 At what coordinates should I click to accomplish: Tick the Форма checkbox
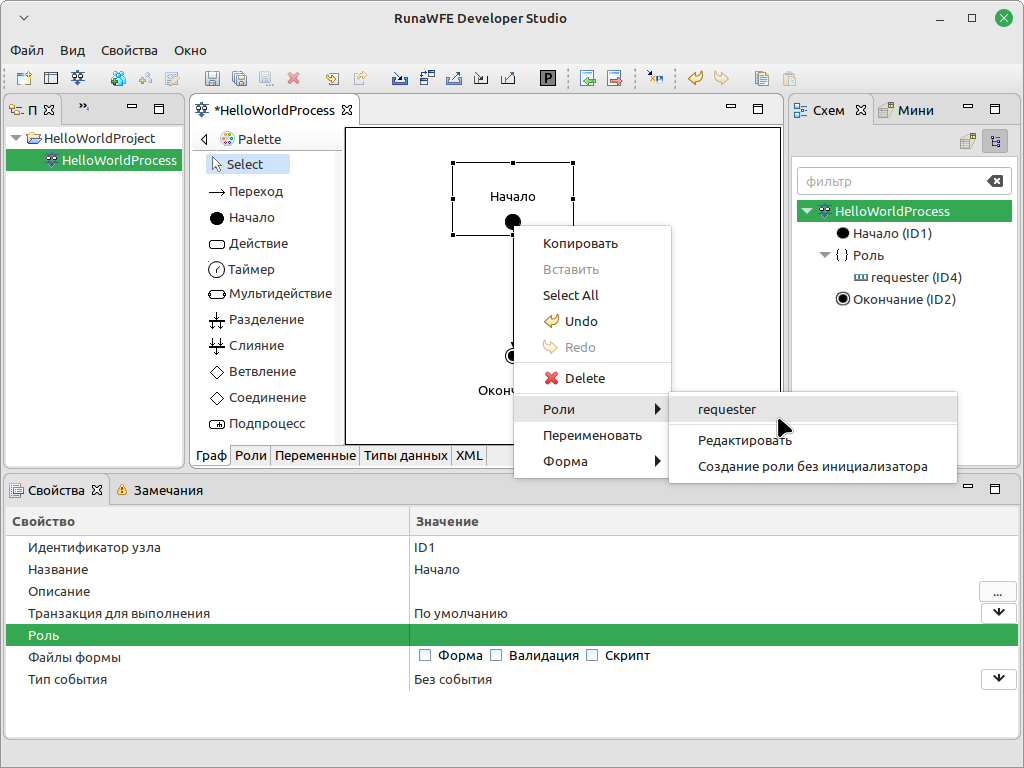coord(425,655)
